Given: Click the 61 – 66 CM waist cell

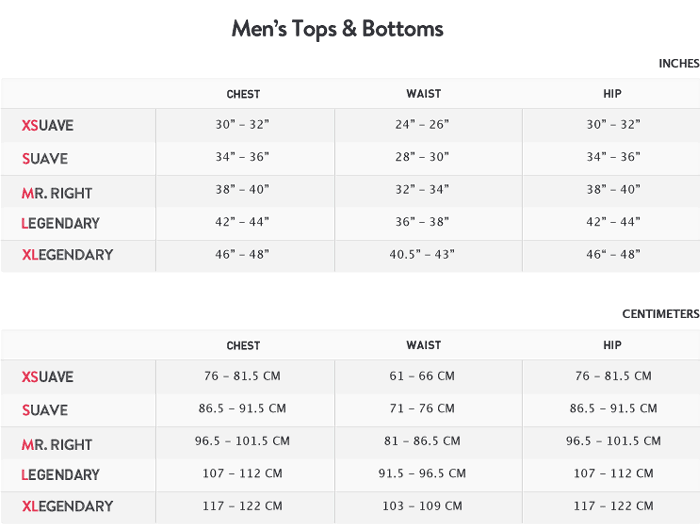Looking at the screenshot, I should [423, 376].
